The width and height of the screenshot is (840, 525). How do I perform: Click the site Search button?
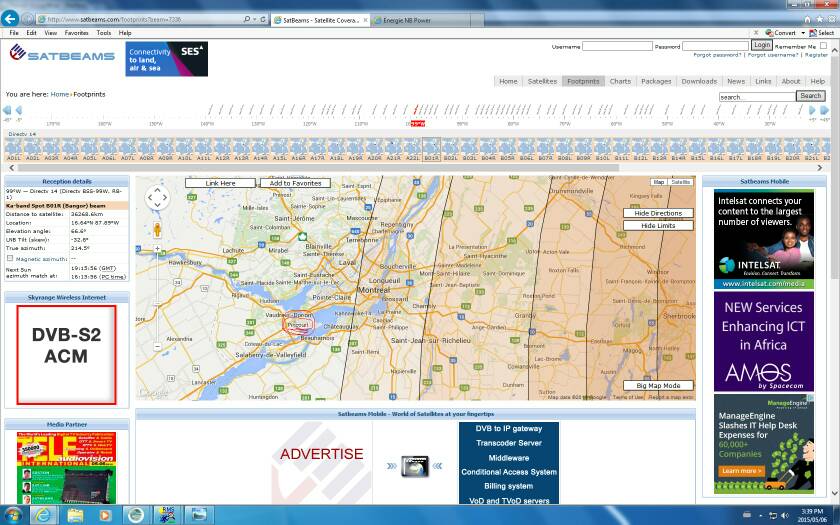coord(811,96)
